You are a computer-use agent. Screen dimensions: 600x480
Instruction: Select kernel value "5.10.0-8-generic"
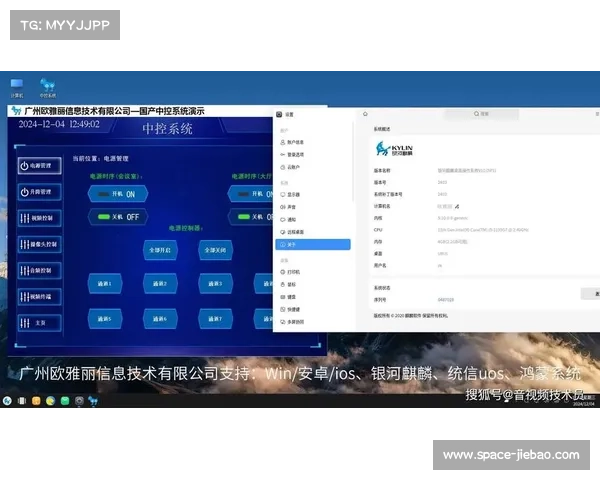click(453, 218)
